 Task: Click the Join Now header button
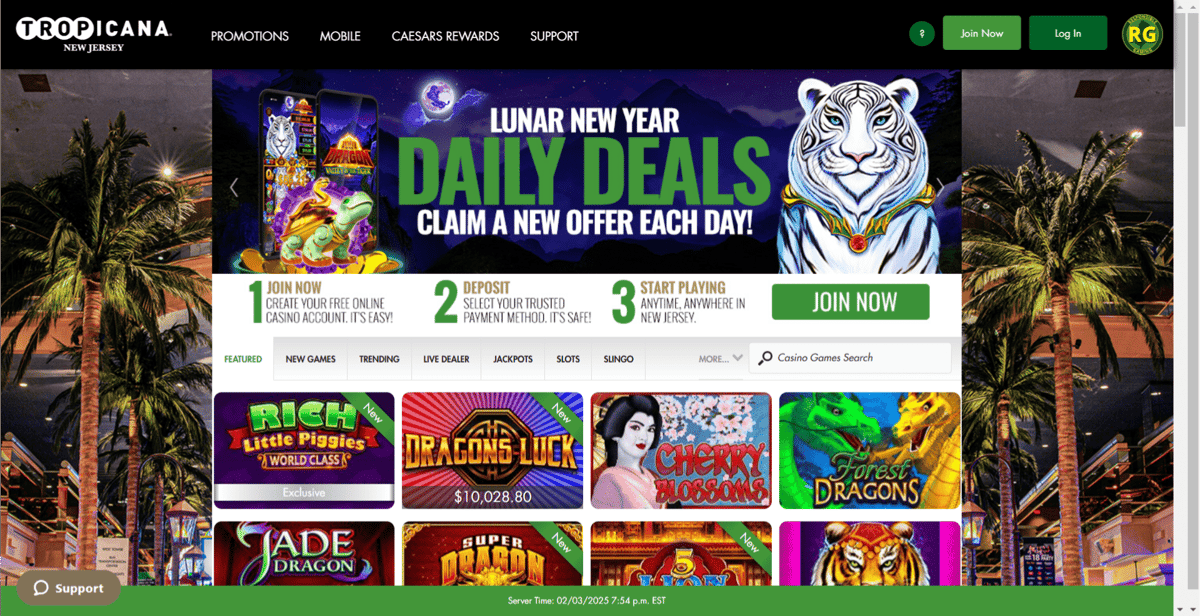982,33
